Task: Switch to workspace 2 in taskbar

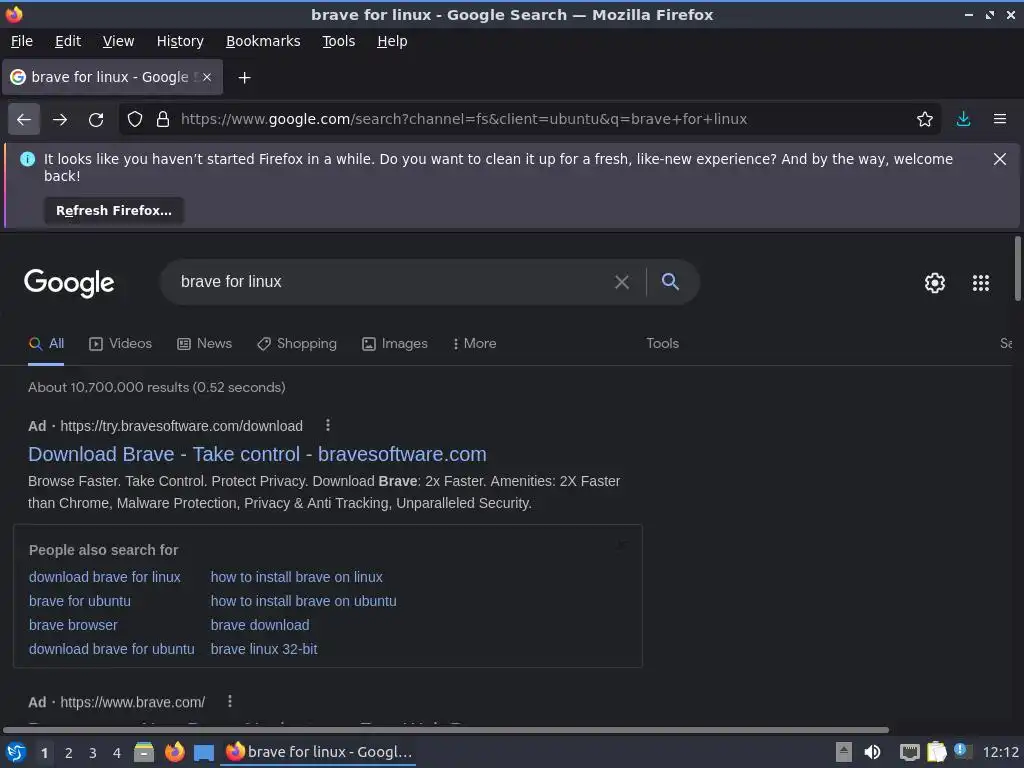Action: tap(69, 753)
